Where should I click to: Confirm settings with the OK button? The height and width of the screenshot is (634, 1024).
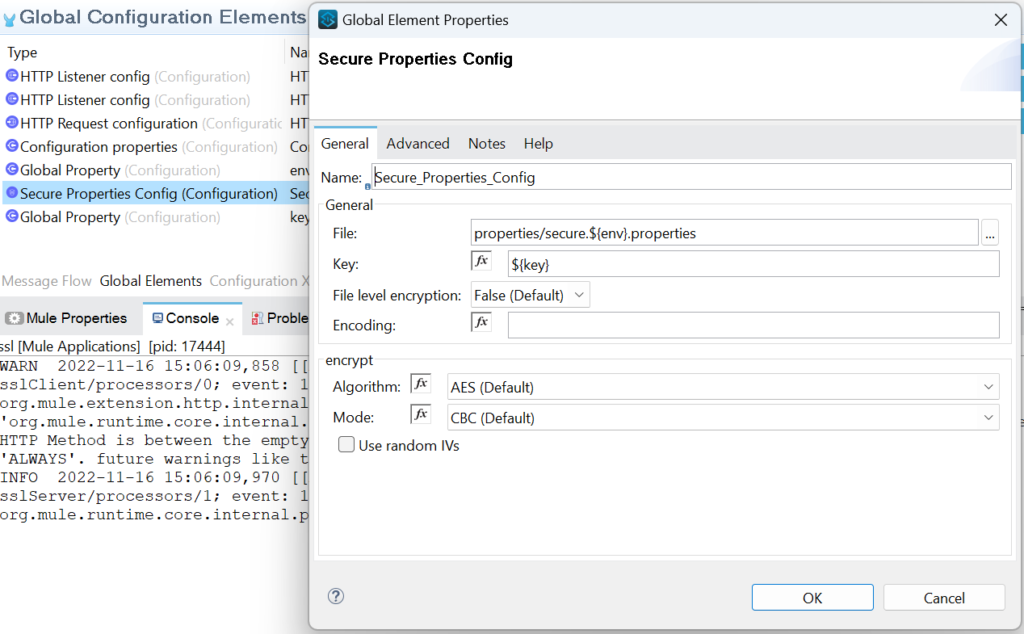point(812,597)
